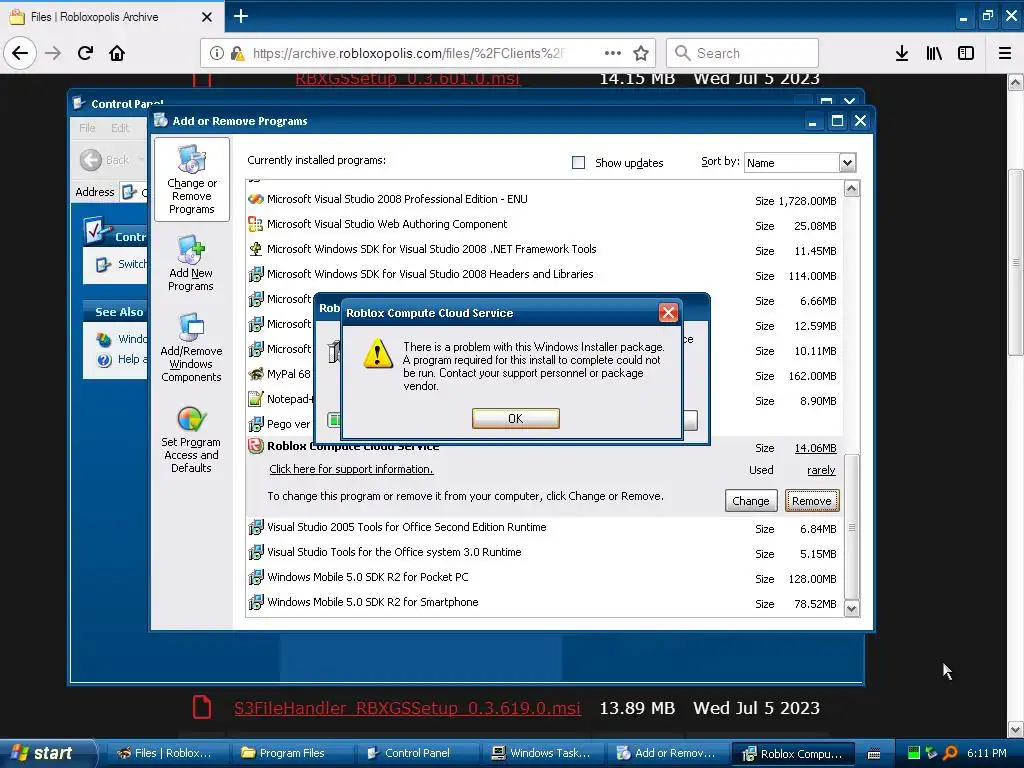Reload the page in the browser
This screenshot has height=768, width=1024.
coord(86,53)
